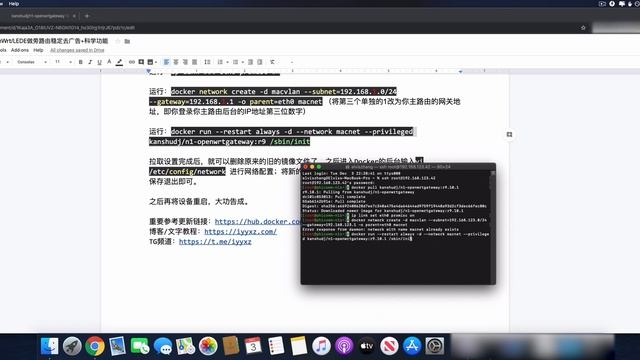640x360 pixels.
Task: Toggle bold formatting in Docs toolbar
Action: 80,62
